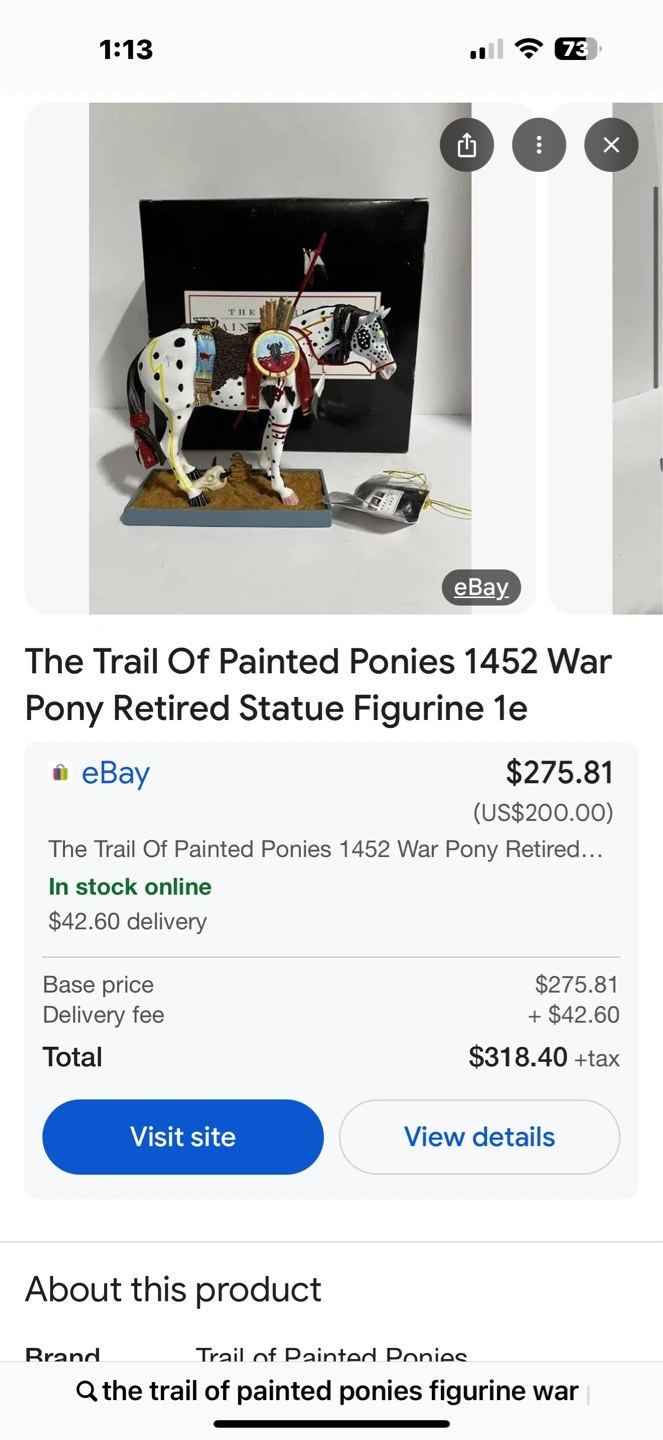Click the eBay shopping bag logo icon
663x1440 pixels.
60,773
